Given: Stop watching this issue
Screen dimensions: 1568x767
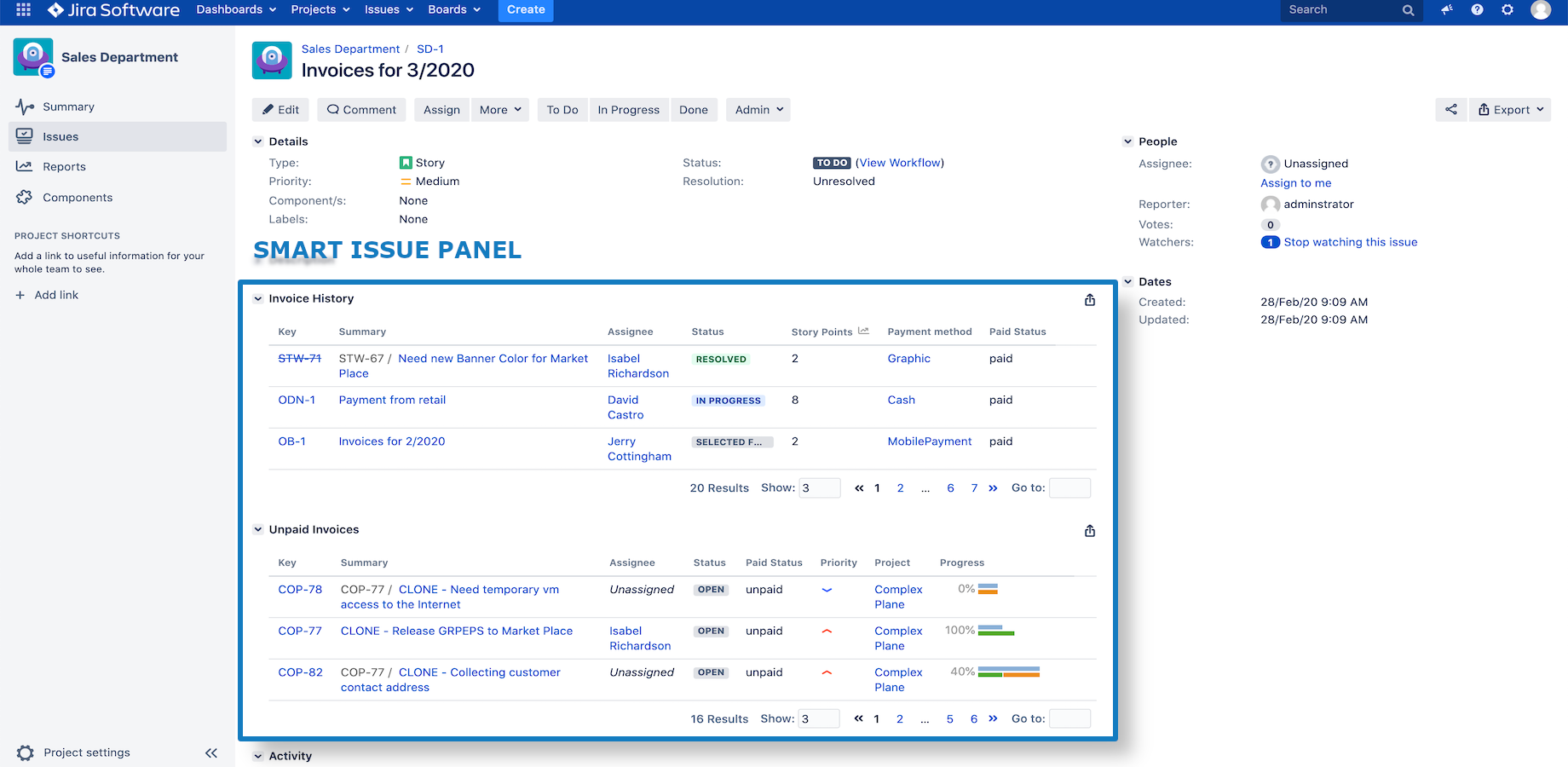Looking at the screenshot, I should [x=1349, y=242].
